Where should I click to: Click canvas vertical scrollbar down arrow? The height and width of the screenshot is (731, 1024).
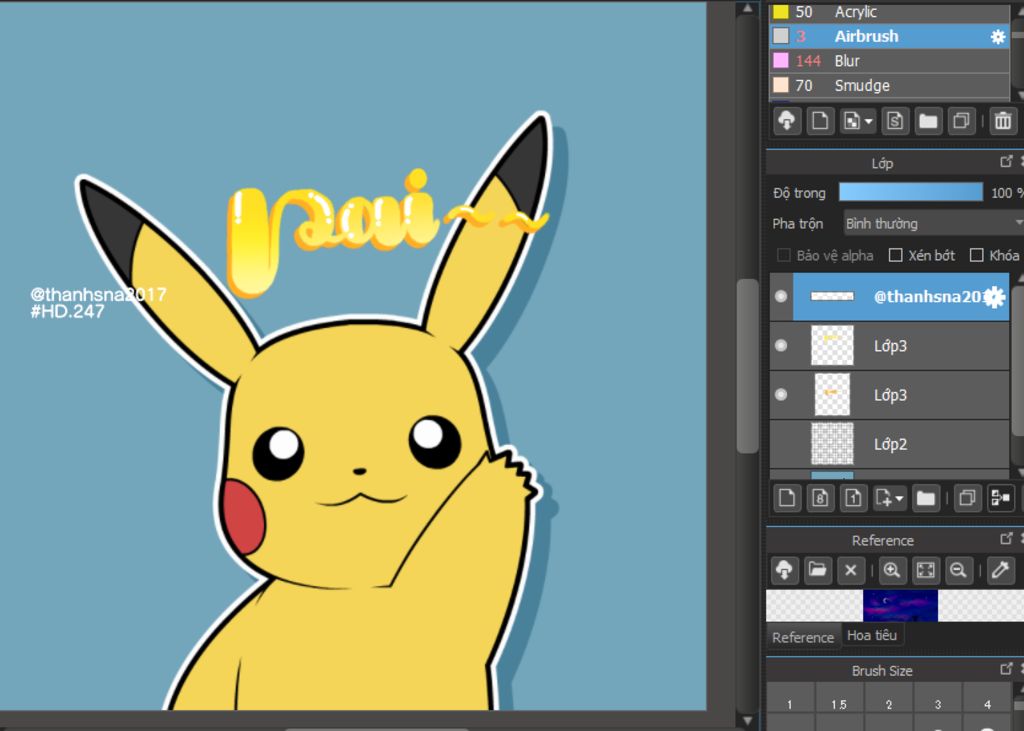[x=747, y=721]
